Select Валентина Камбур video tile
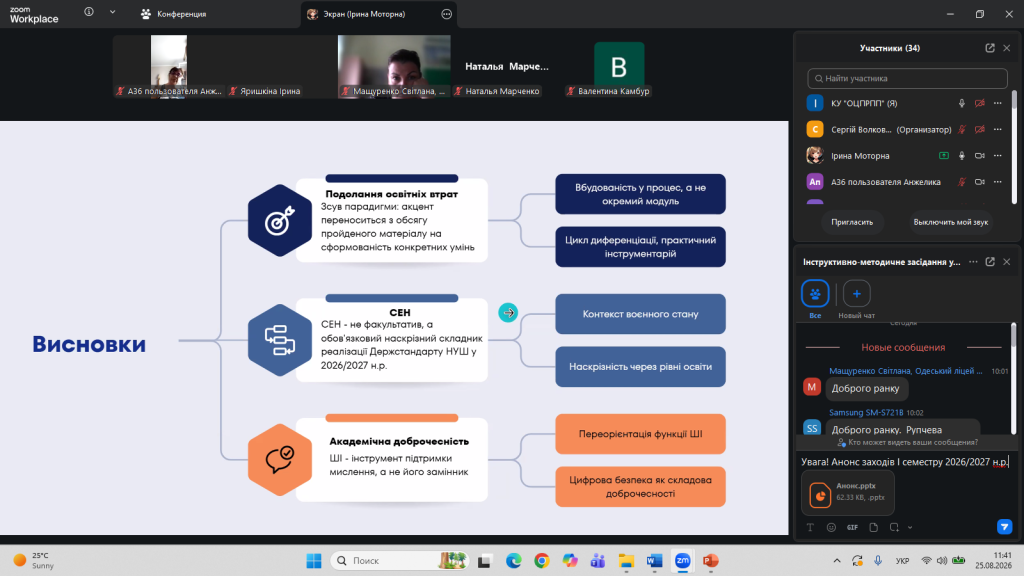Image resolution: width=1024 pixels, height=576 pixels. [618, 67]
